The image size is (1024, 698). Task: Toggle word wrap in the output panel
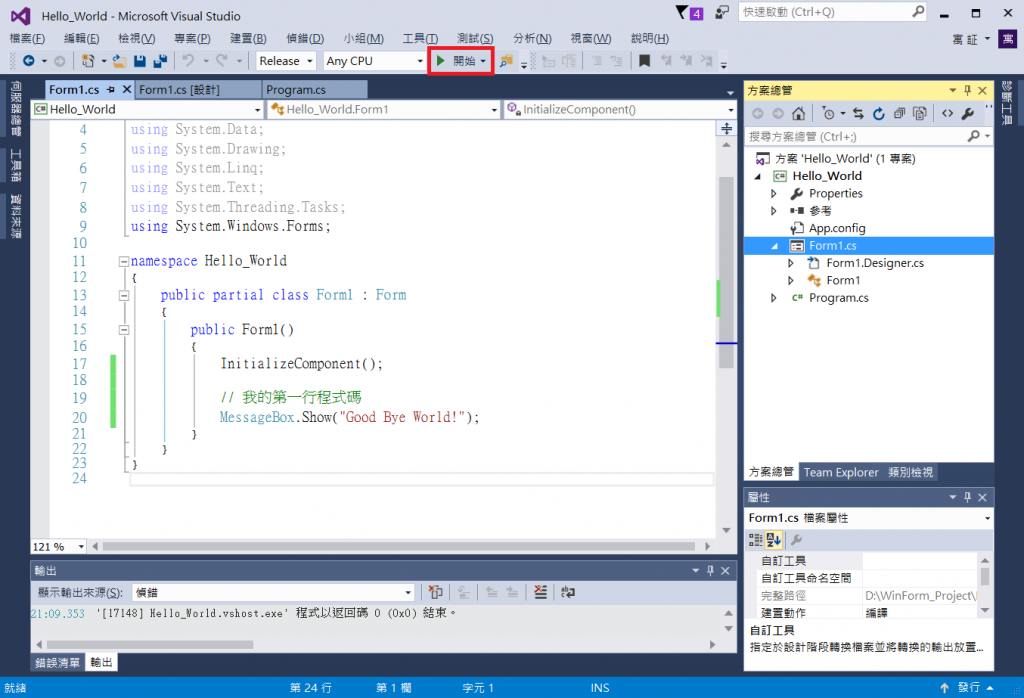pos(568,592)
